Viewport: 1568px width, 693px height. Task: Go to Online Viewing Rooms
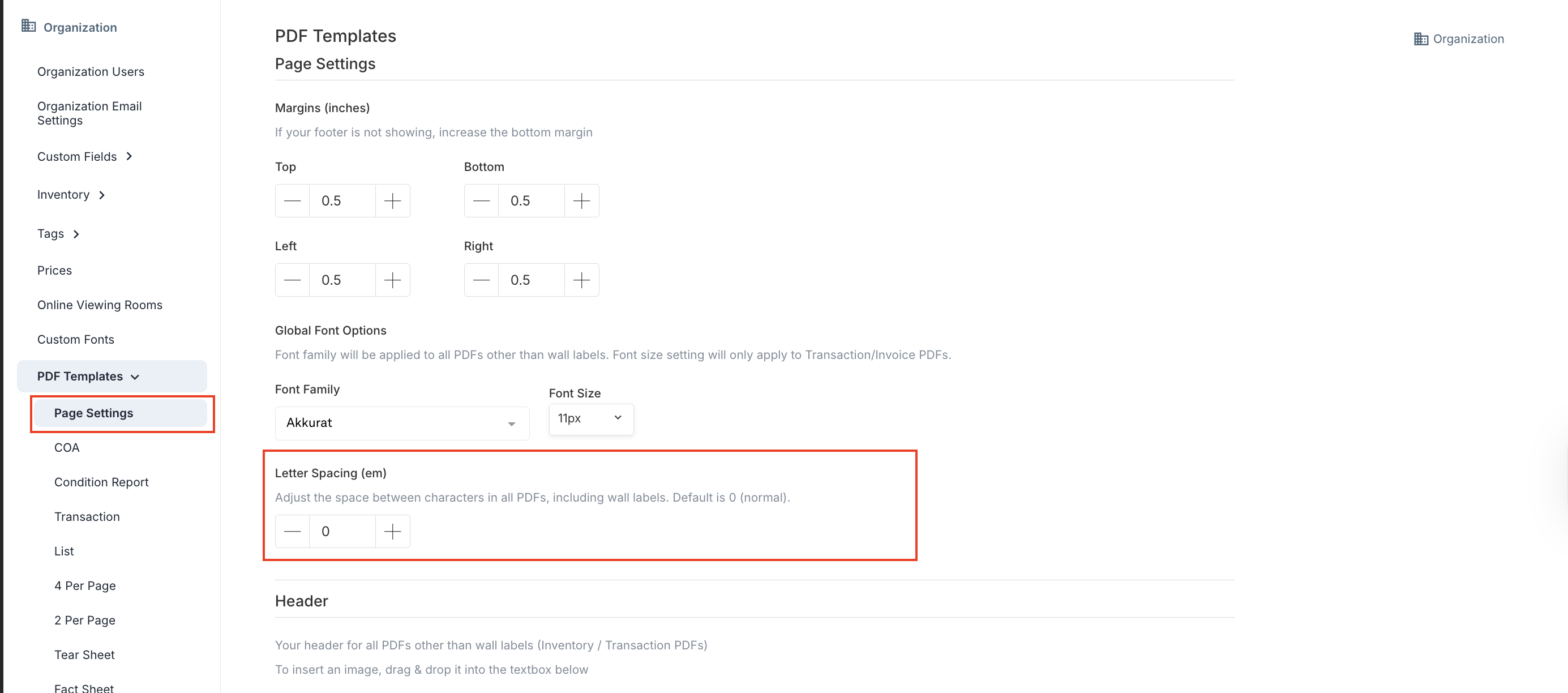coord(100,305)
